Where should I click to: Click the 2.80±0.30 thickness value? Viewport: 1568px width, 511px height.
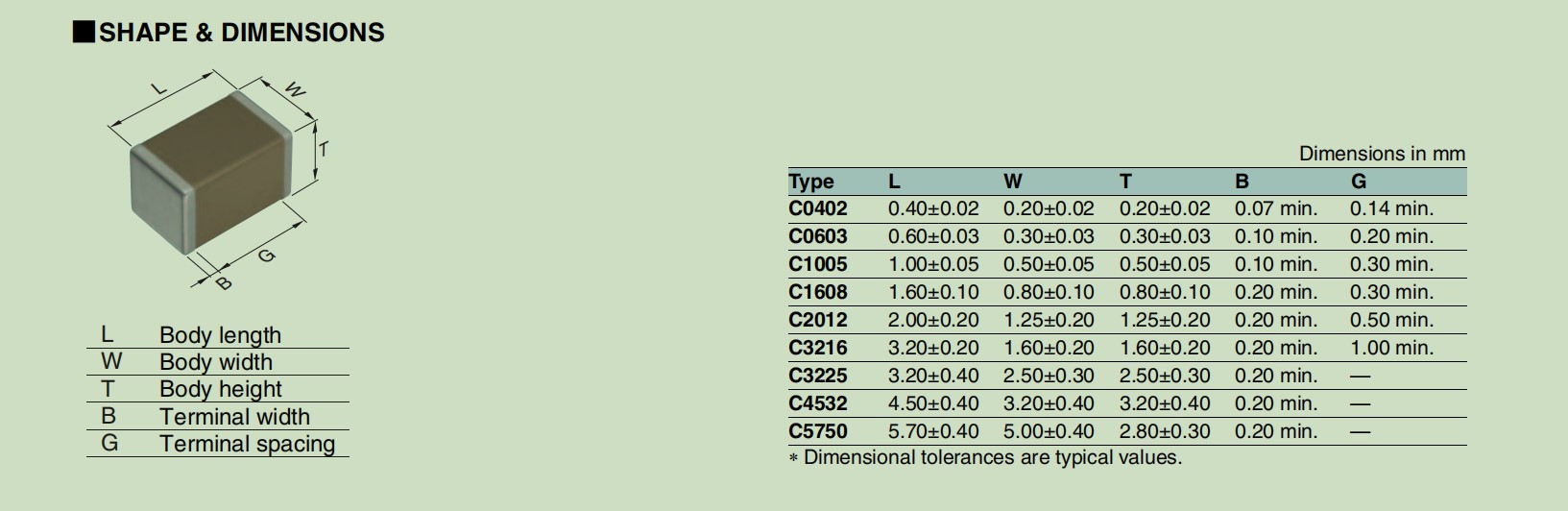(1165, 431)
